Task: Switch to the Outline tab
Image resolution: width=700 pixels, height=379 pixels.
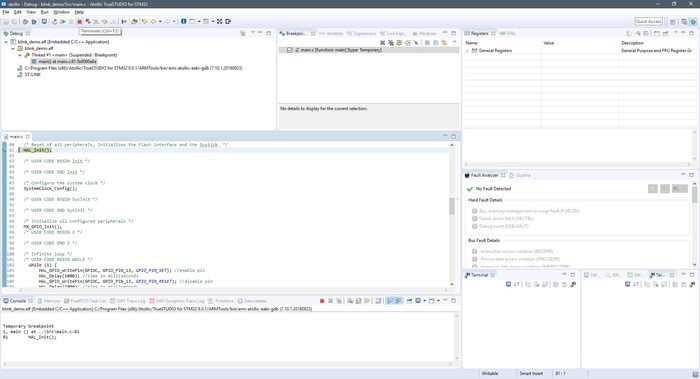Action: 521,175
